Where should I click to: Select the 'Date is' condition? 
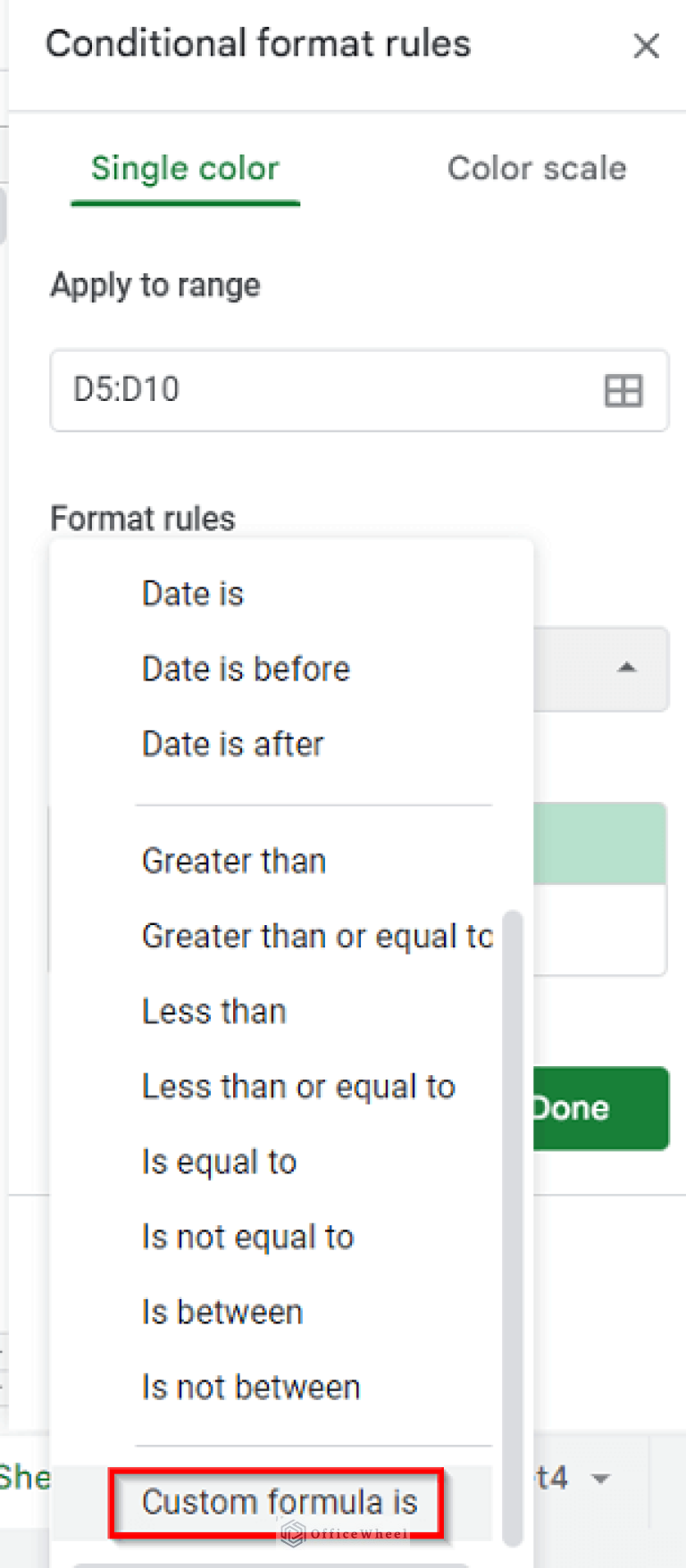[192, 592]
